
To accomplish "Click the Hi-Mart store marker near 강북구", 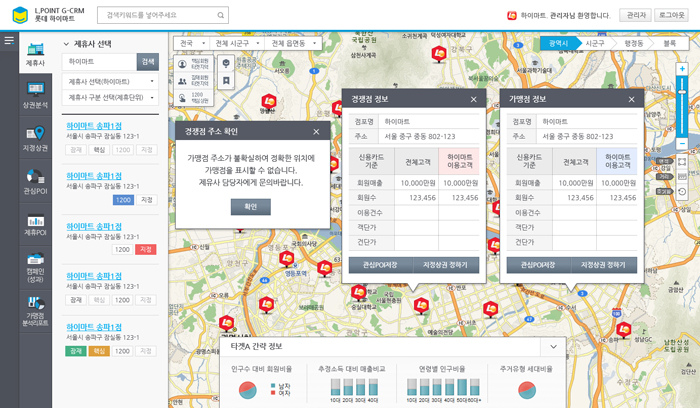I will (x=439, y=54).
